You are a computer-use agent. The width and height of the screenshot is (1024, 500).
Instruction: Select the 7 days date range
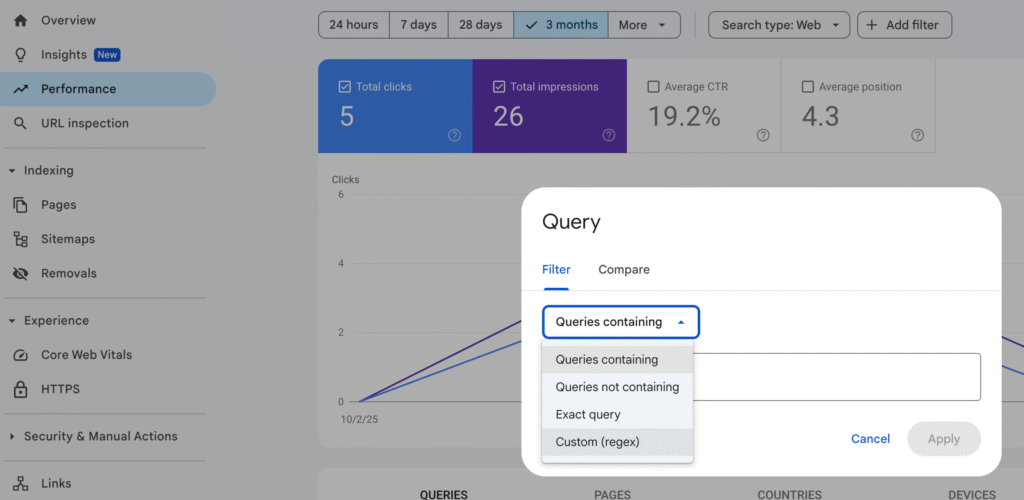[419, 25]
